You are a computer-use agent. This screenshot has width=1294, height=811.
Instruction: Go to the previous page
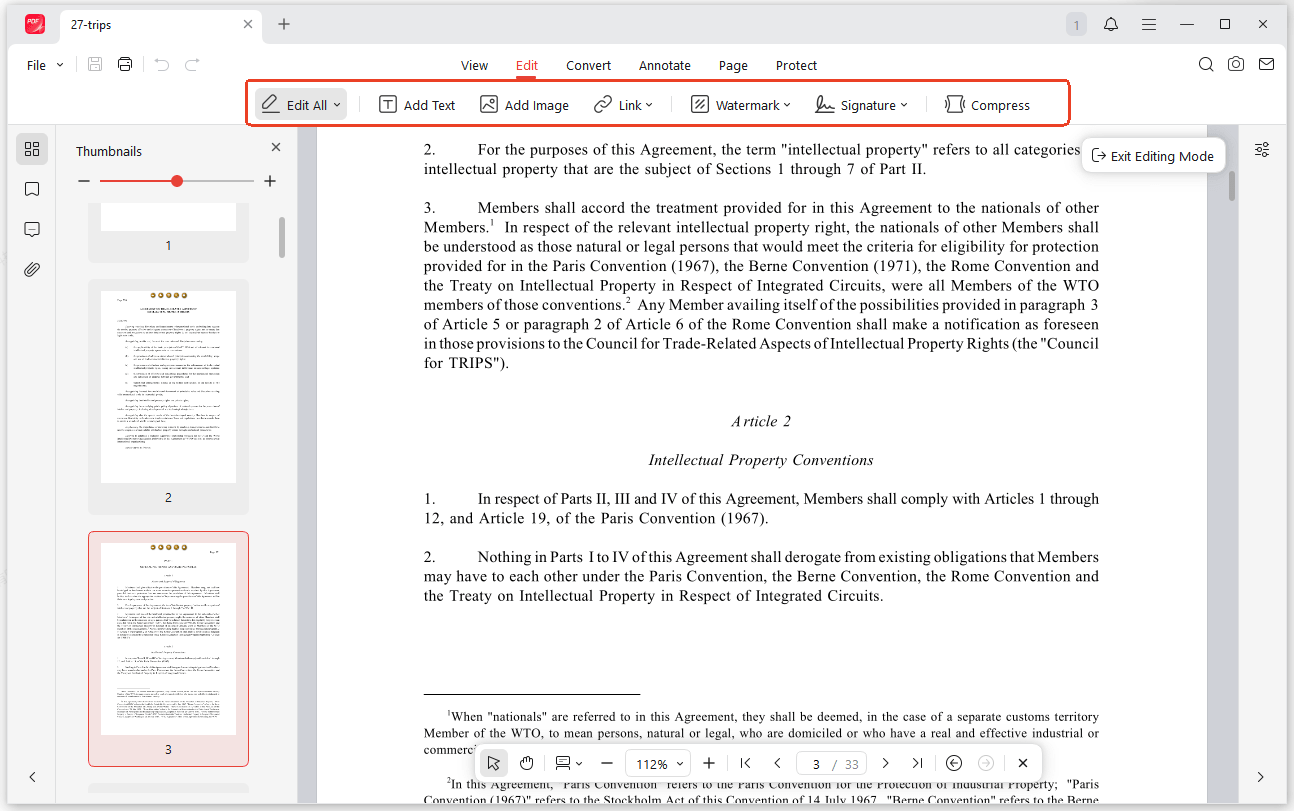tap(777, 763)
